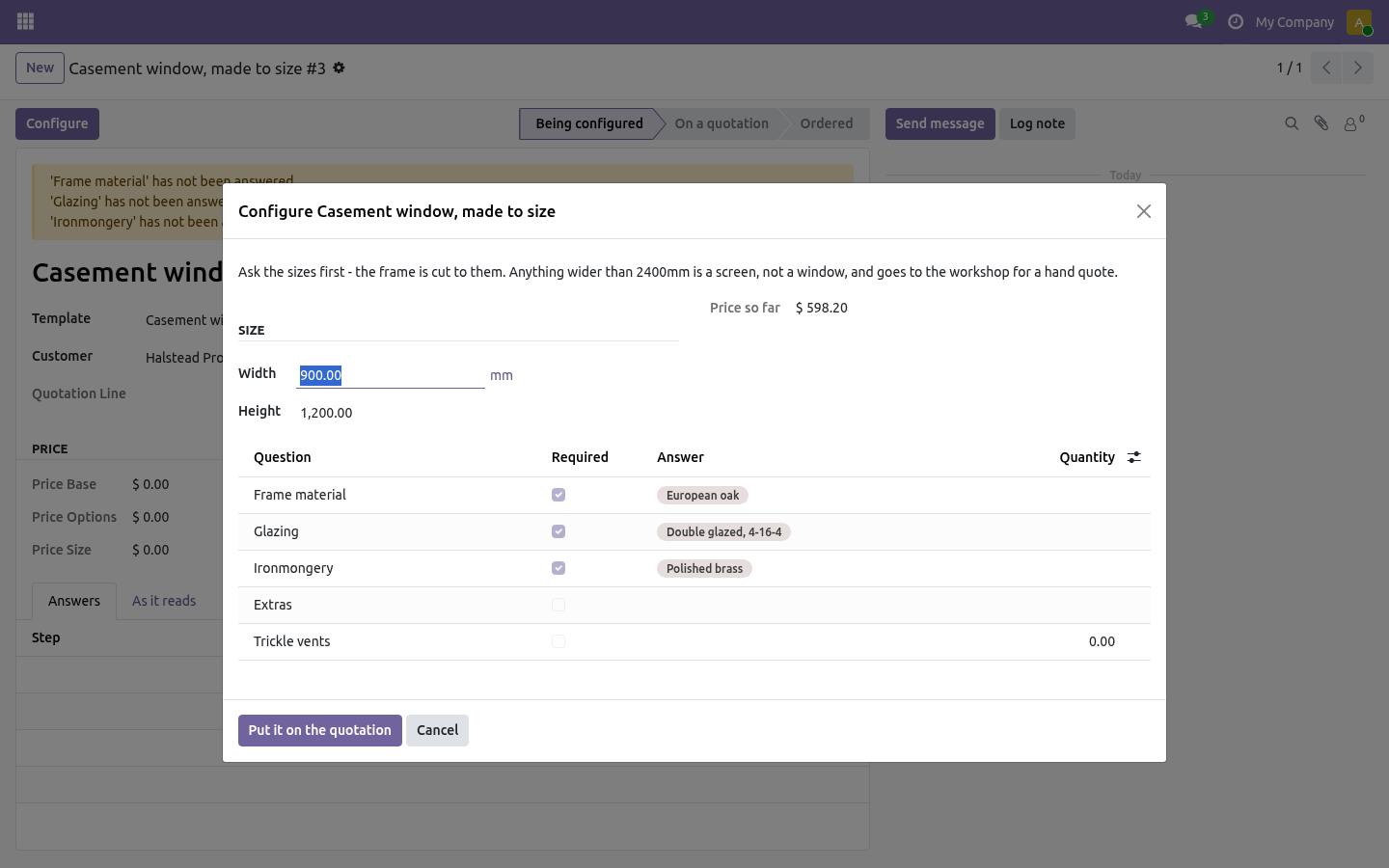Select the Being configured status stage
Viewport: 1389px width, 868px height.
click(589, 123)
